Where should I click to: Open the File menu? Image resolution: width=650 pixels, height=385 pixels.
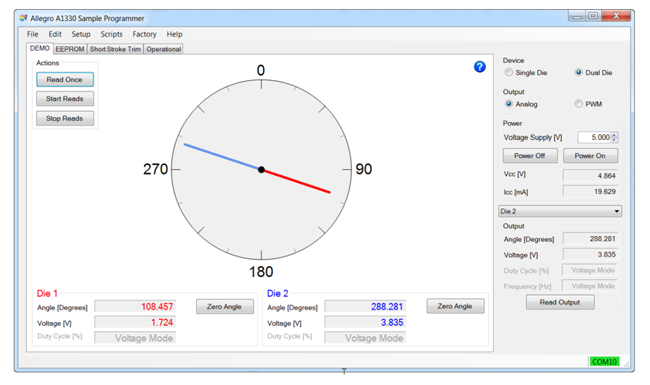point(32,34)
